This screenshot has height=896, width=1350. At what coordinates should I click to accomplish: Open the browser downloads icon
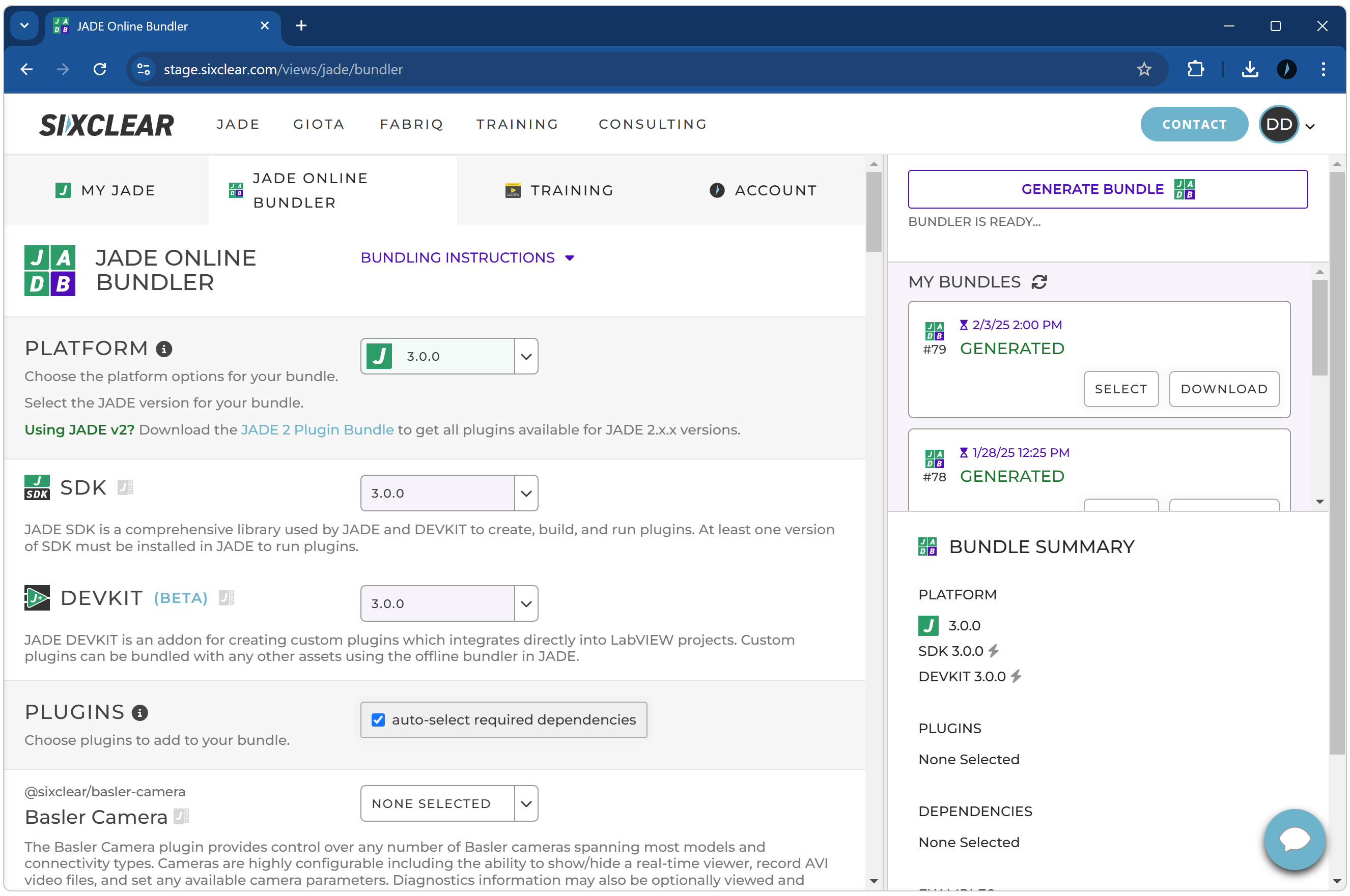[x=1249, y=69]
